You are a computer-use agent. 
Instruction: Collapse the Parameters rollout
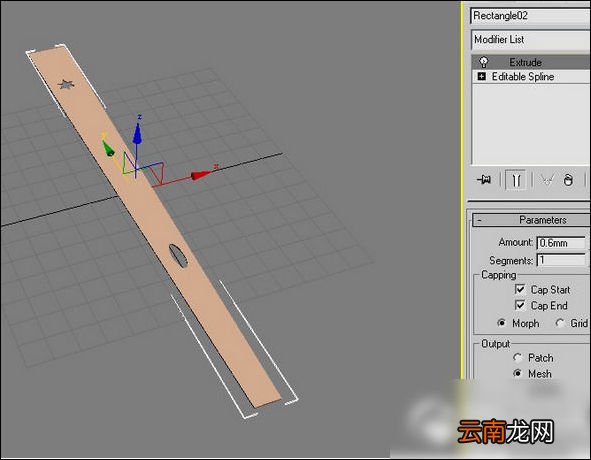tap(531, 220)
